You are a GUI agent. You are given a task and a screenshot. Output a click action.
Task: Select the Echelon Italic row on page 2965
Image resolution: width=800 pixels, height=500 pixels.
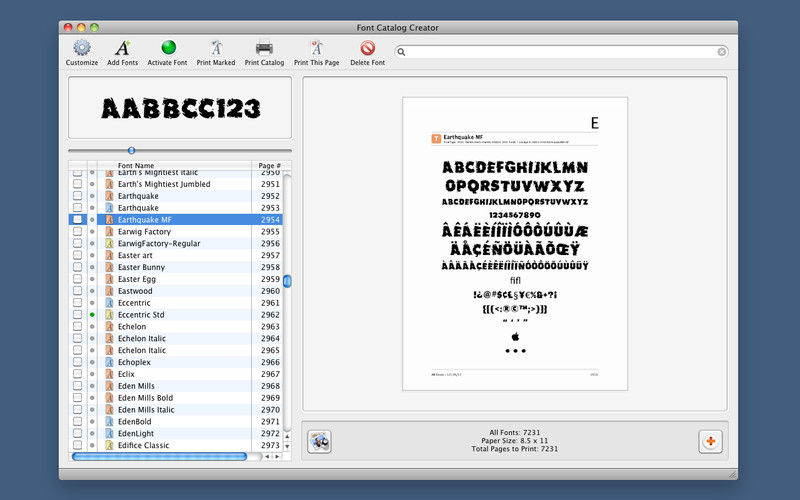pyautogui.click(x=176, y=351)
